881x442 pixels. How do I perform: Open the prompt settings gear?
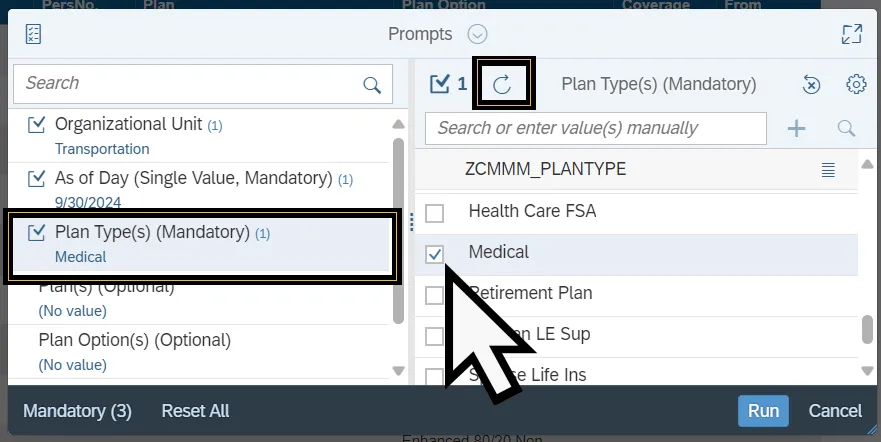point(856,85)
